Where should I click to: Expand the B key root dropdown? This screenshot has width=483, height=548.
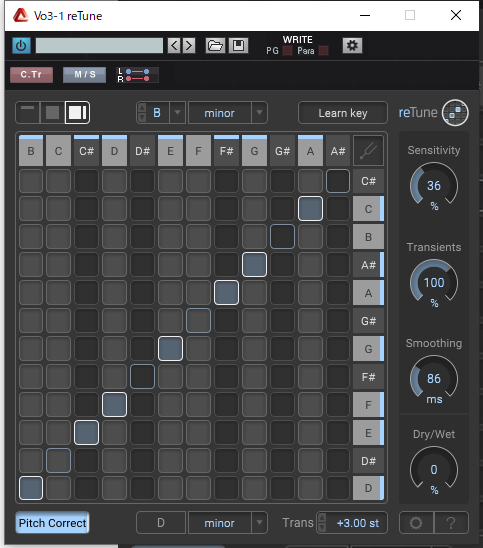coord(178,113)
